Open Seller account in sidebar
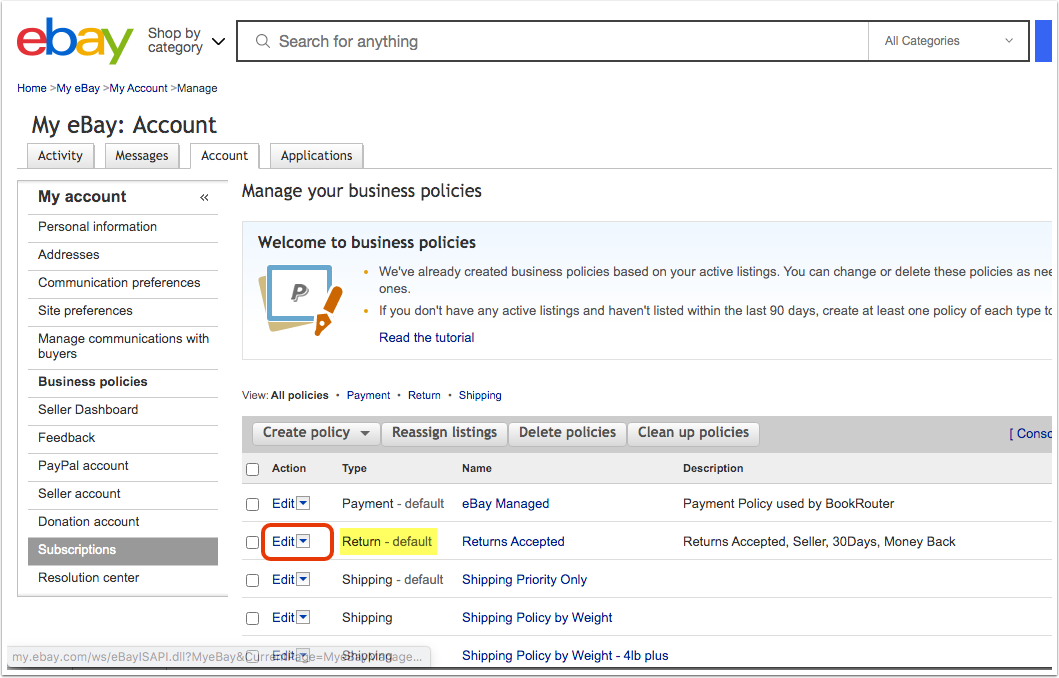The width and height of the screenshot is (1059, 678). 79,494
